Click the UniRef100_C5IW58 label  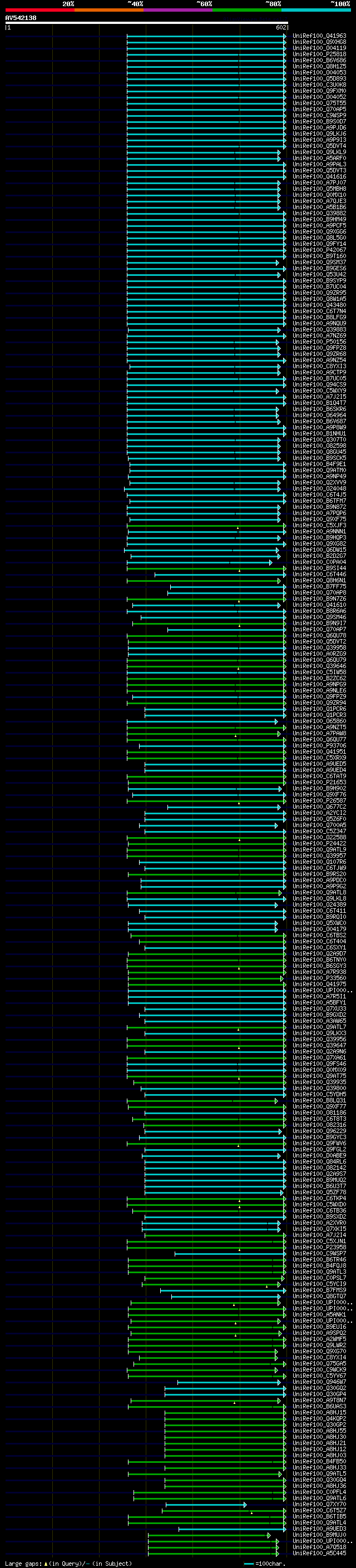pyautogui.click(x=319, y=672)
